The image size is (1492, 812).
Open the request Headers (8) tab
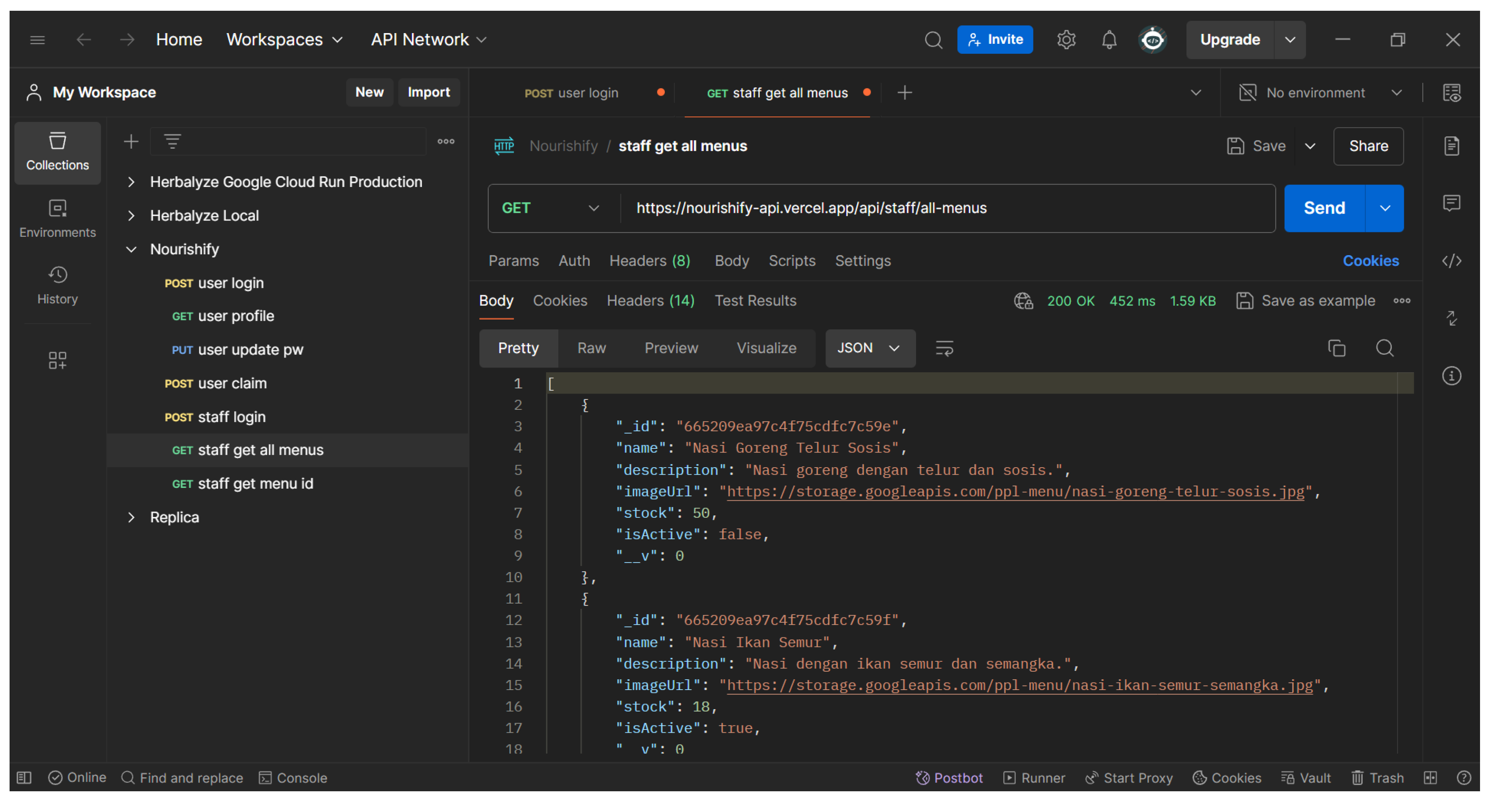[649, 261]
